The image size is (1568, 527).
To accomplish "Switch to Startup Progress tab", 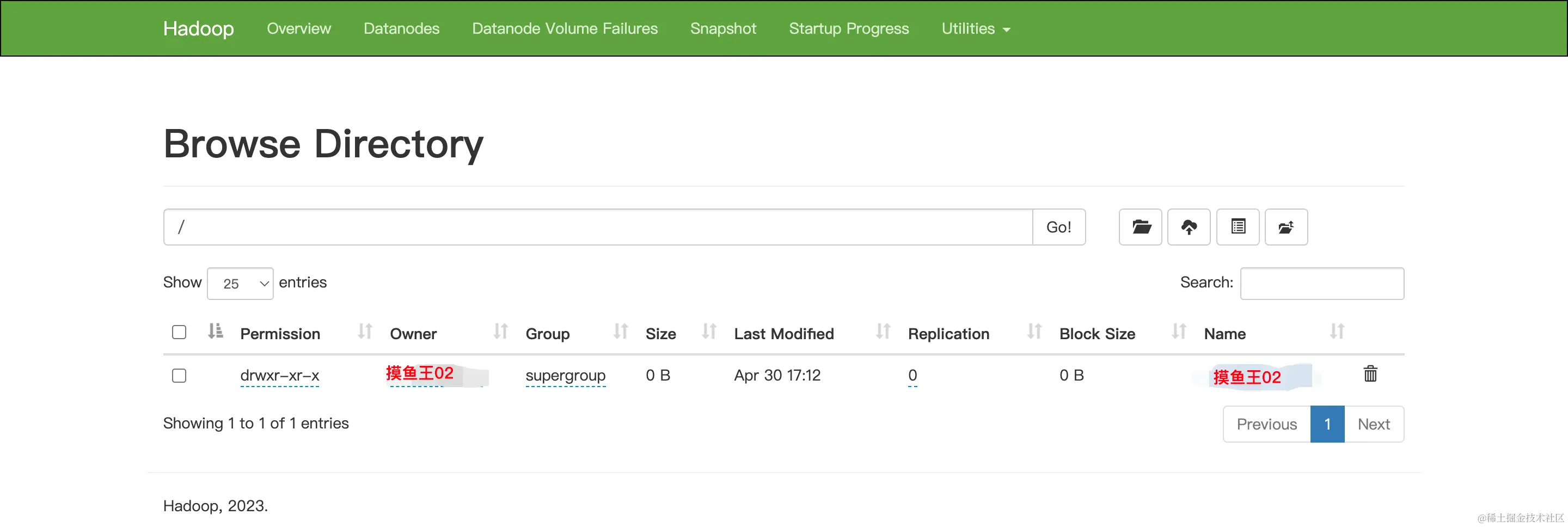I will coord(849,29).
